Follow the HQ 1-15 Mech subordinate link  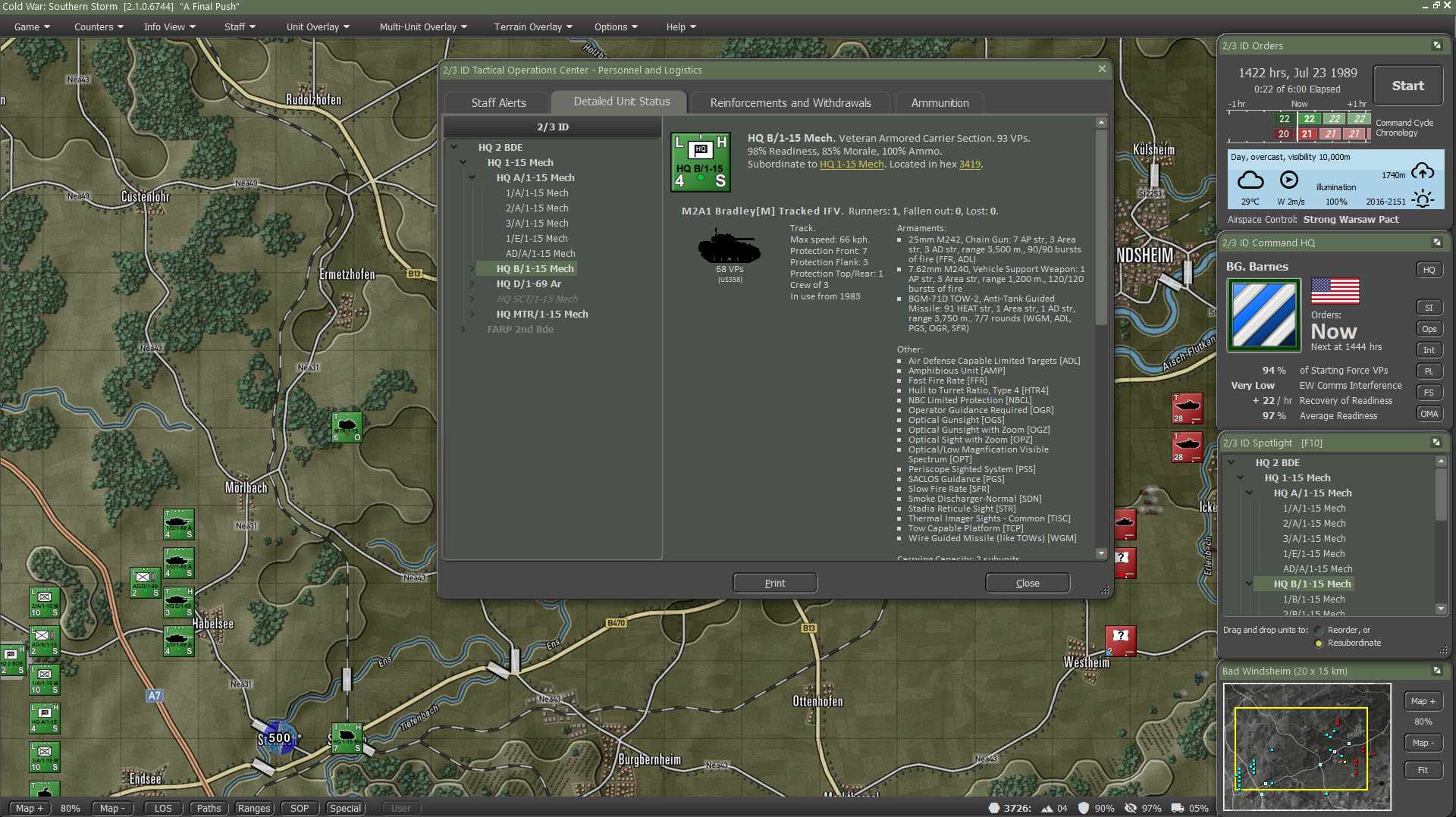tap(852, 164)
